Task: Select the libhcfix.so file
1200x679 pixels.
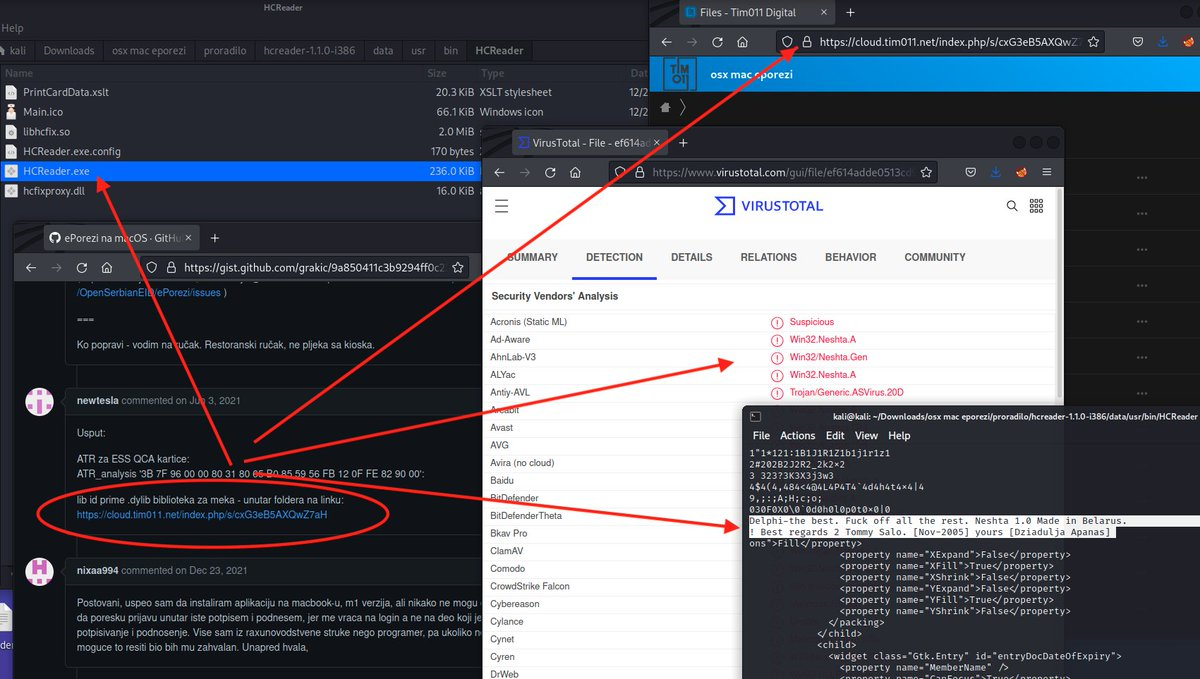Action: 46,131
